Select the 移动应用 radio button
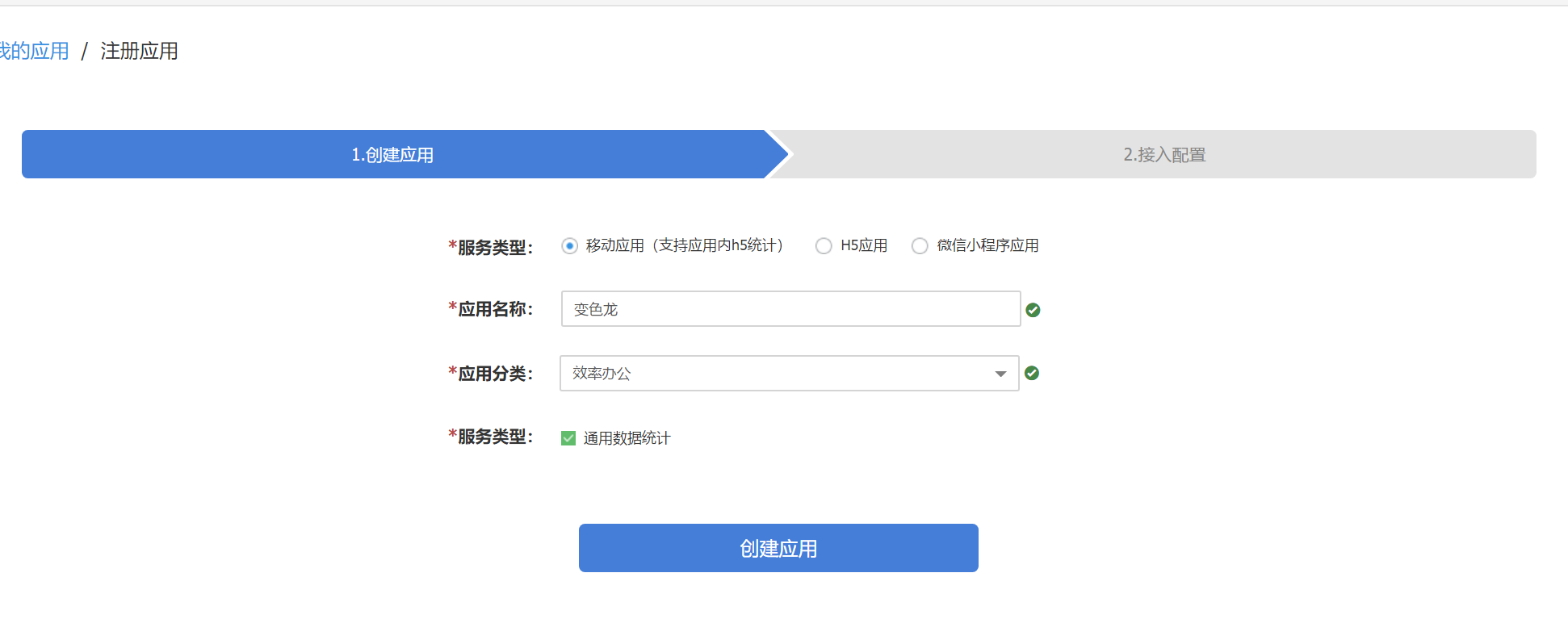This screenshot has width=1568, height=644. [x=569, y=246]
